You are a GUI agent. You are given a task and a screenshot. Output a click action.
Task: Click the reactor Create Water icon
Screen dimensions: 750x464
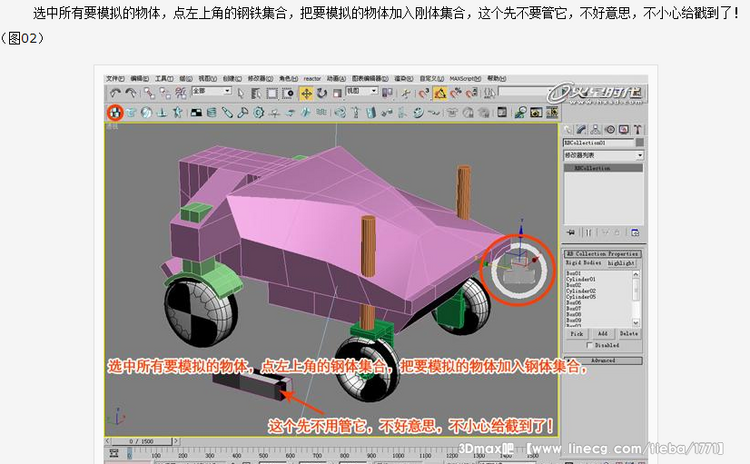coord(322,113)
